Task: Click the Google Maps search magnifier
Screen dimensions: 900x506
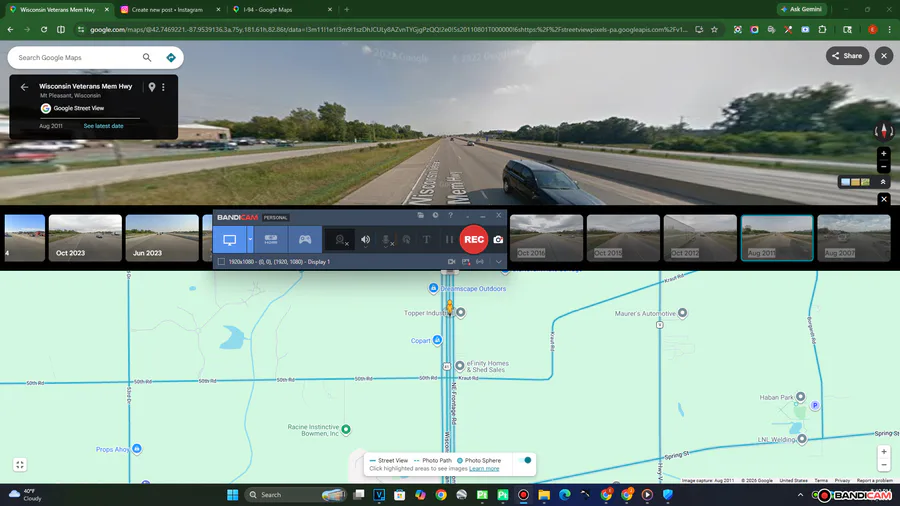Action: click(x=147, y=57)
